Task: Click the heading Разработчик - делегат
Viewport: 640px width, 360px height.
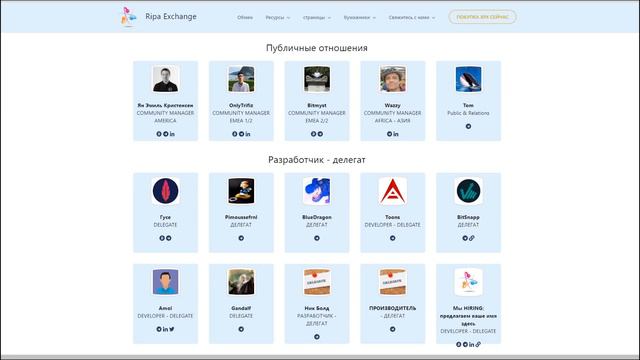Action: click(x=317, y=160)
